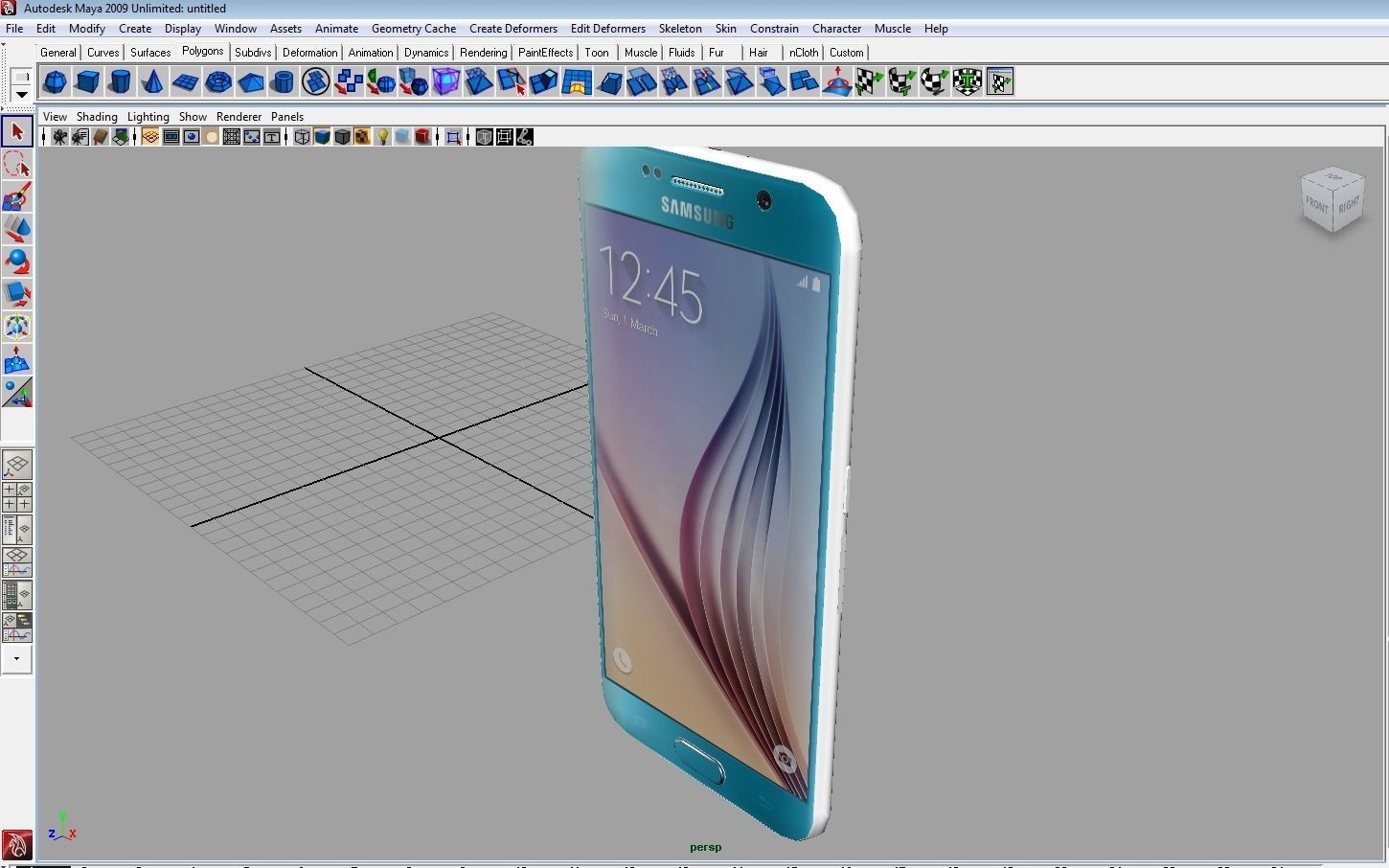Create a polygon plane from shelf
The image size is (1389, 868).
tap(186, 81)
